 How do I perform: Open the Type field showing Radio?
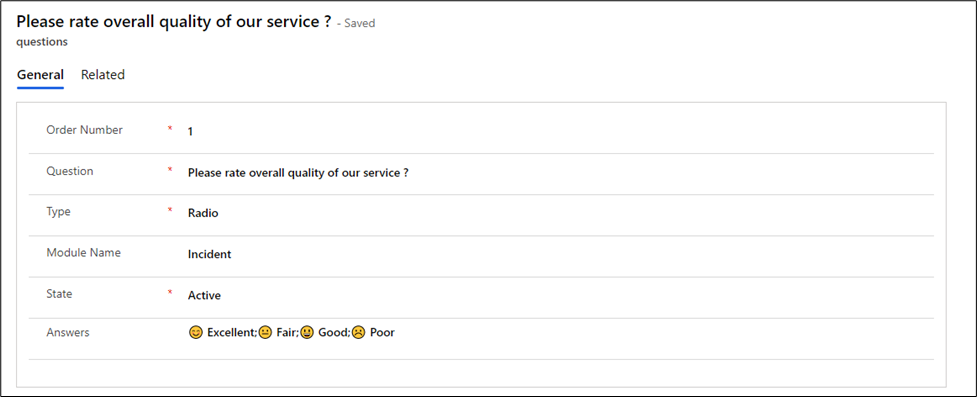(x=203, y=213)
